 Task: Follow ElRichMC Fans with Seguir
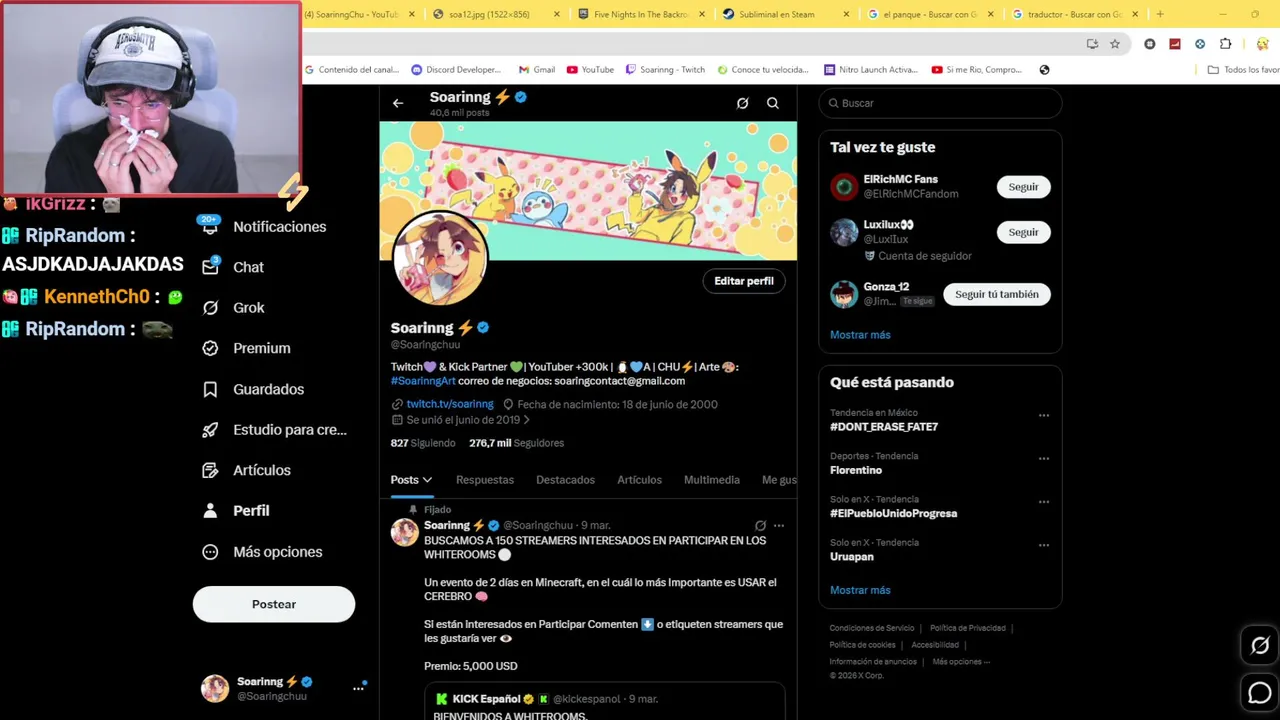click(x=1023, y=187)
